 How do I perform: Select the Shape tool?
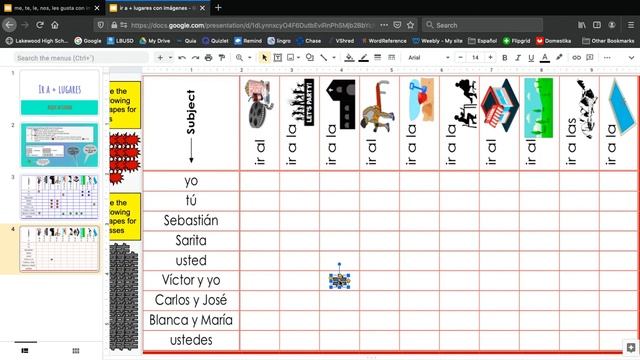tap(310, 58)
